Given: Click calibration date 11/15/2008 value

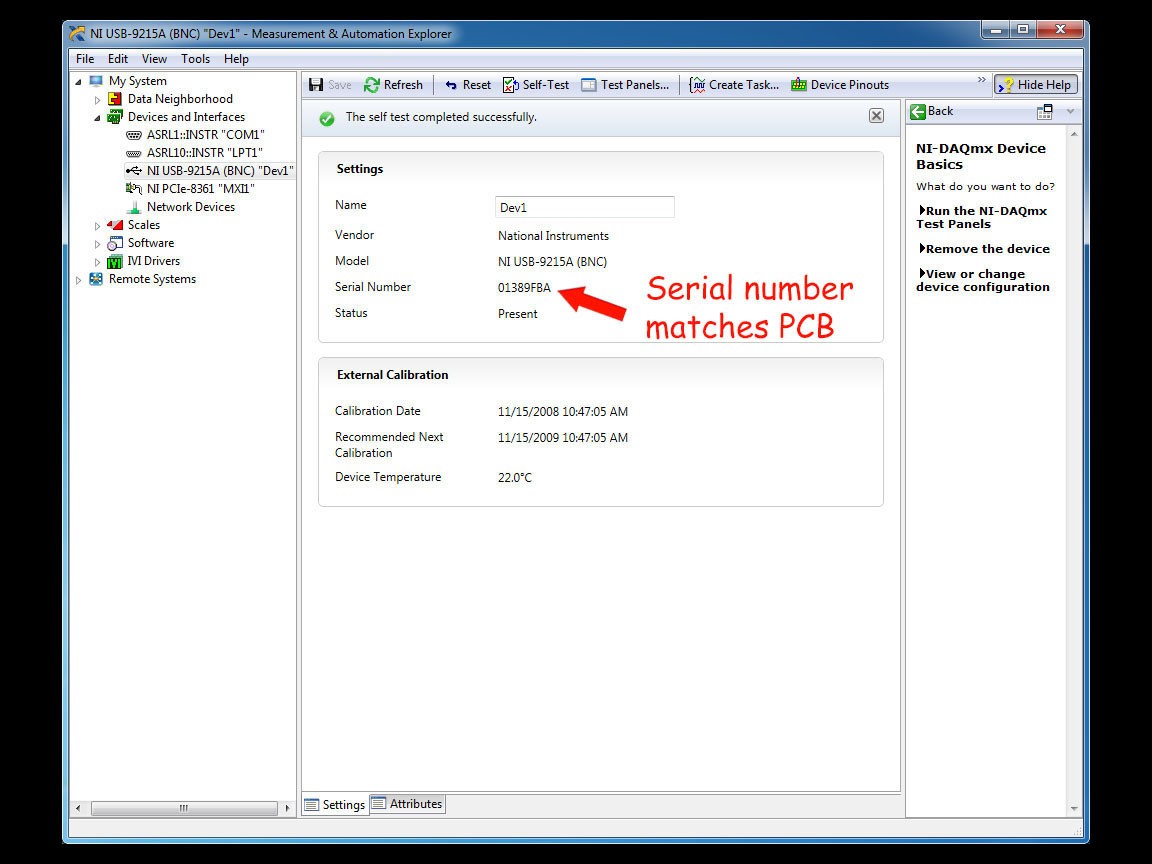Looking at the screenshot, I should point(563,412).
